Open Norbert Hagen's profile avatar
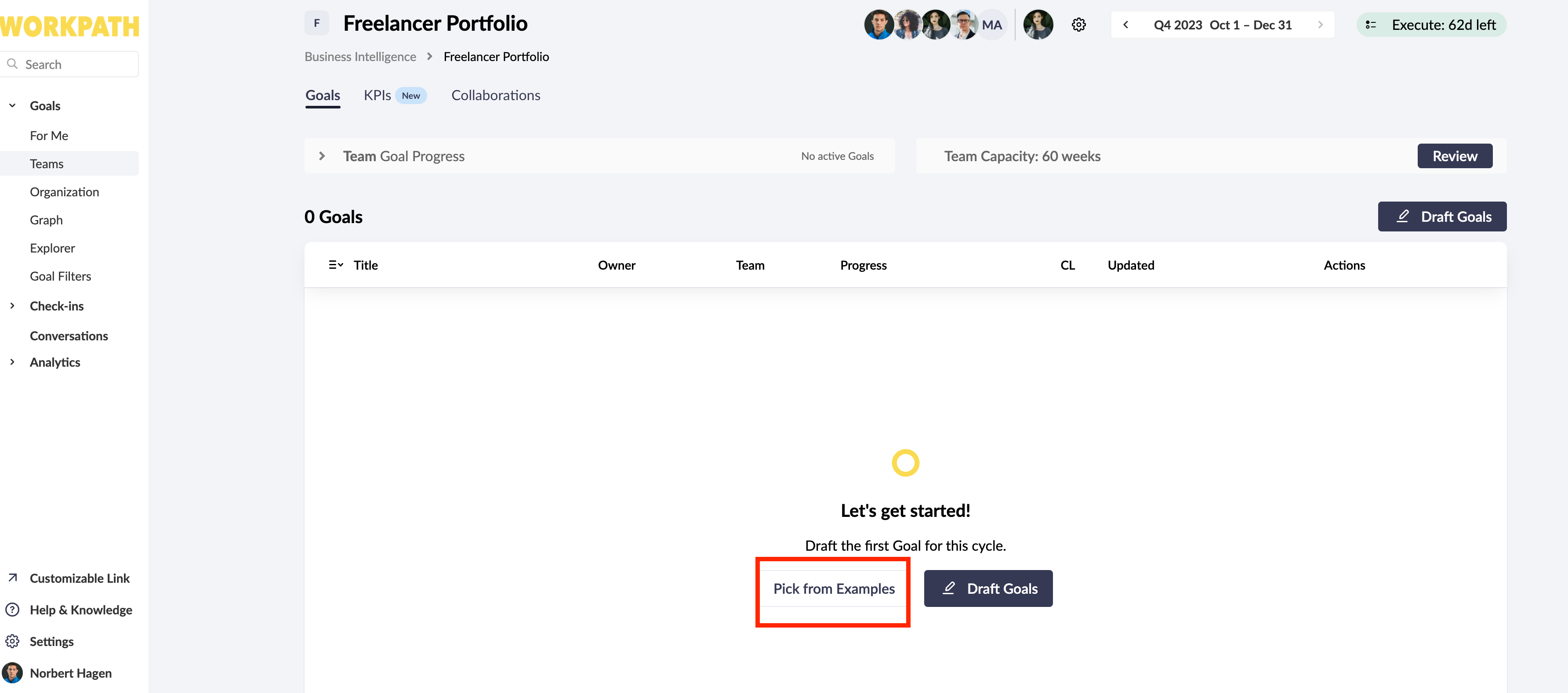Viewport: 1568px width, 693px height. pyautogui.click(x=12, y=672)
